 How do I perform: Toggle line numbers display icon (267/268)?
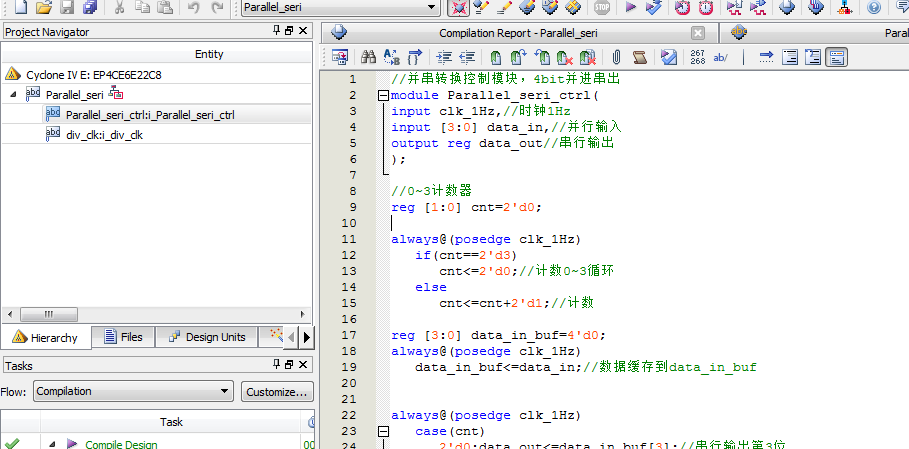(697, 57)
